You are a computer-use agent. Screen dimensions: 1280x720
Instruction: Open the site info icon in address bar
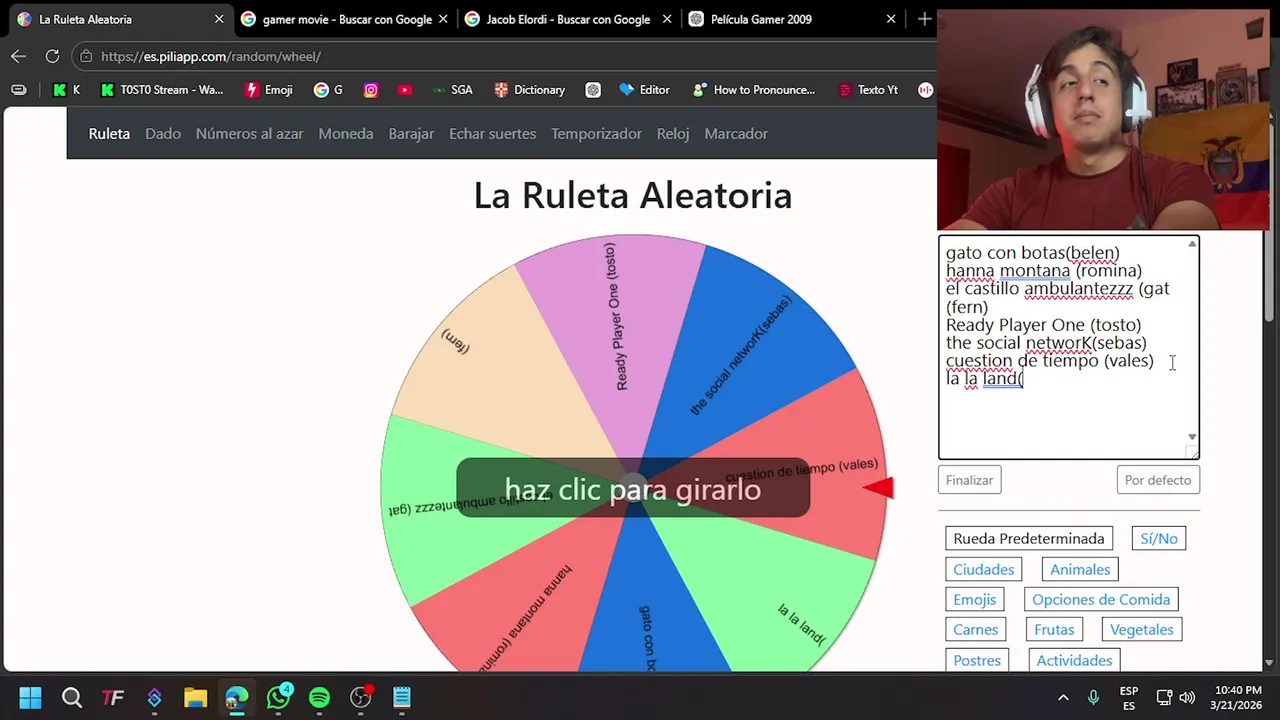point(86,56)
